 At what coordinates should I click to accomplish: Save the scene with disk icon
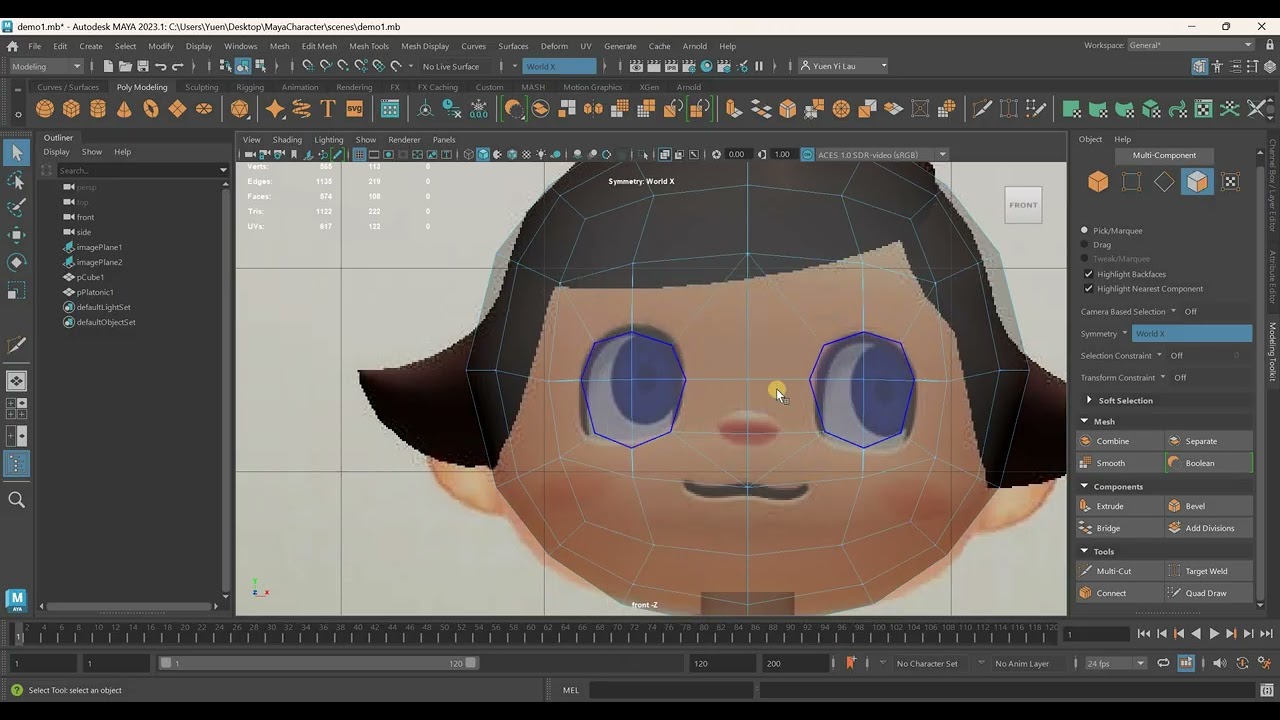pos(143,66)
